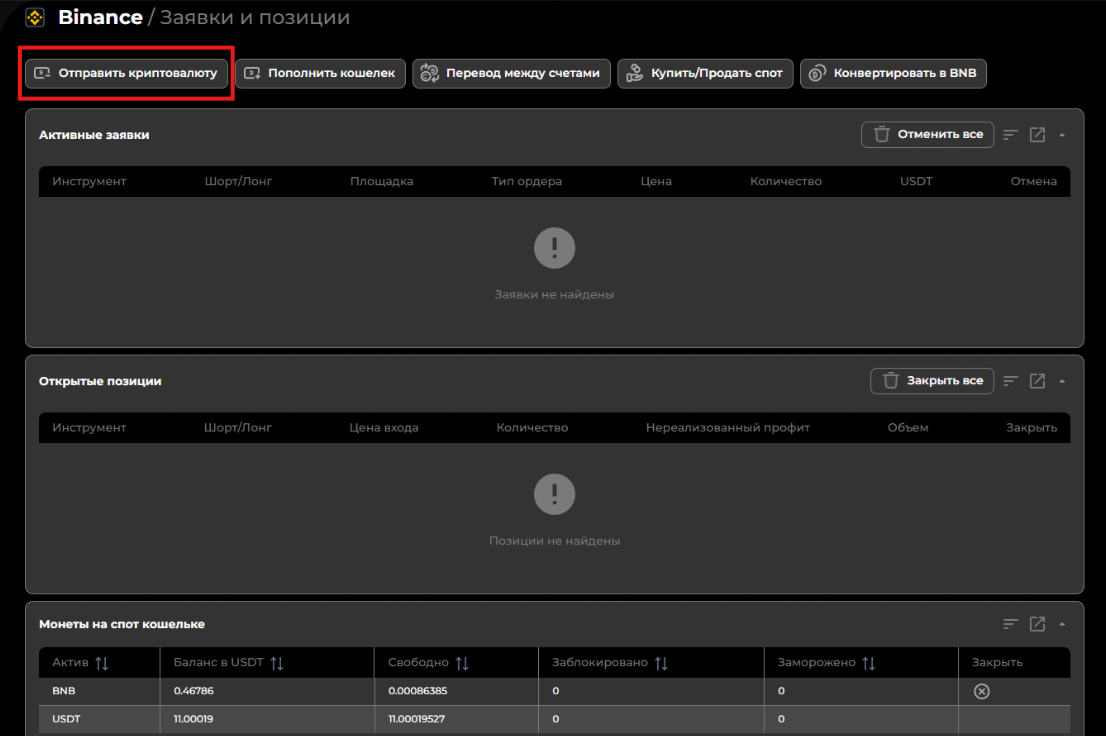This screenshot has height=736, width=1106.
Task: Collapse the Открытые позиции panel
Action: pos(1062,381)
